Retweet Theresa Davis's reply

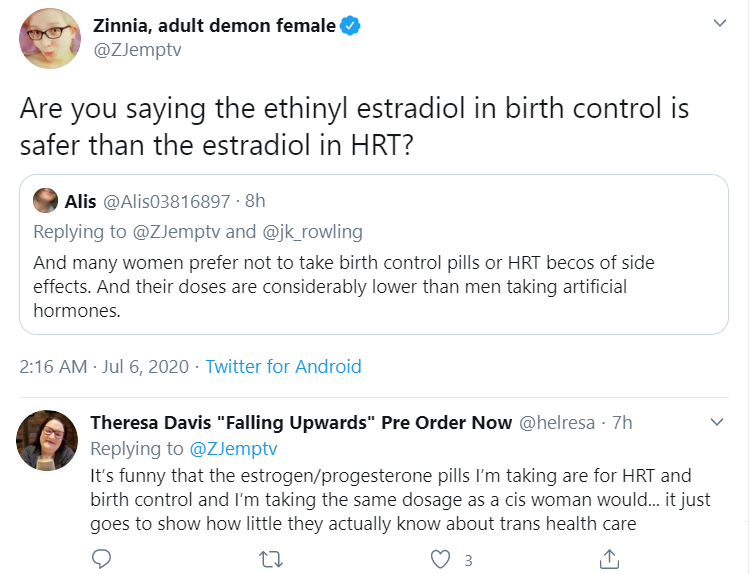tap(271, 559)
